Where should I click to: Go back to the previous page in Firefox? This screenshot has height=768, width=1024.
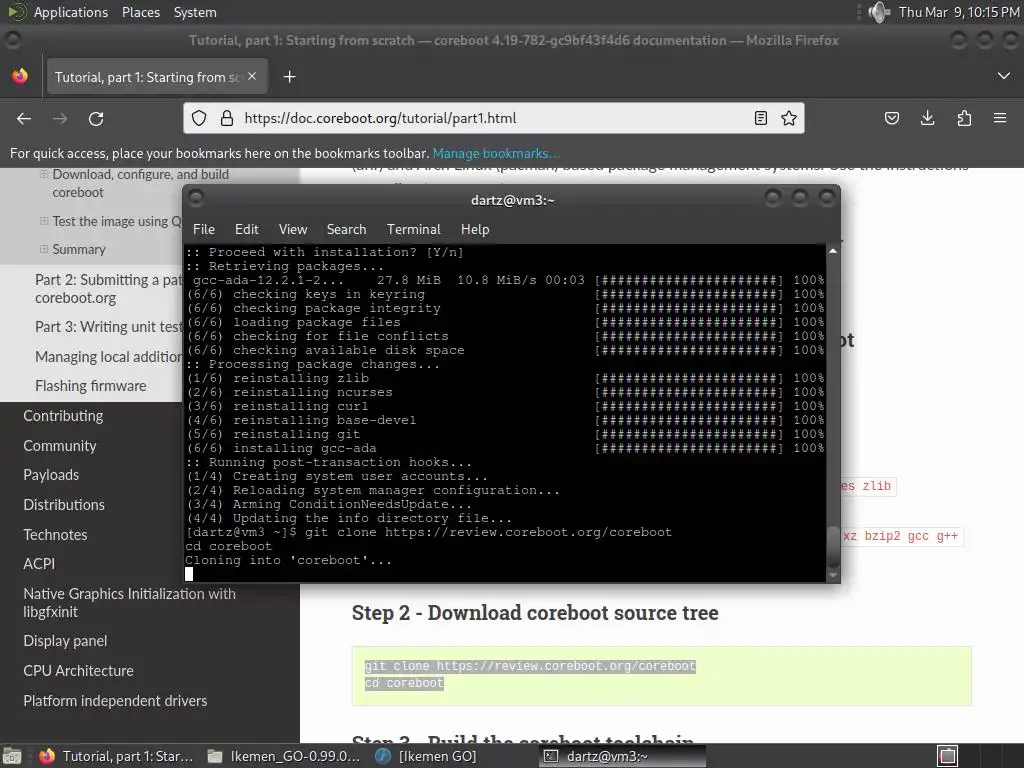point(24,119)
